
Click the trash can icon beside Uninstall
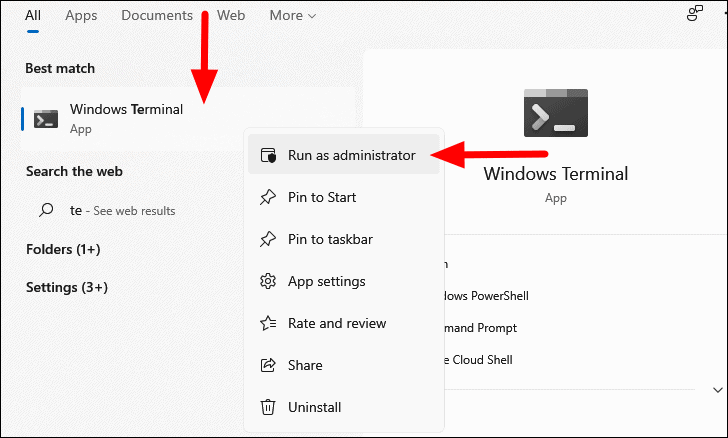coord(268,407)
